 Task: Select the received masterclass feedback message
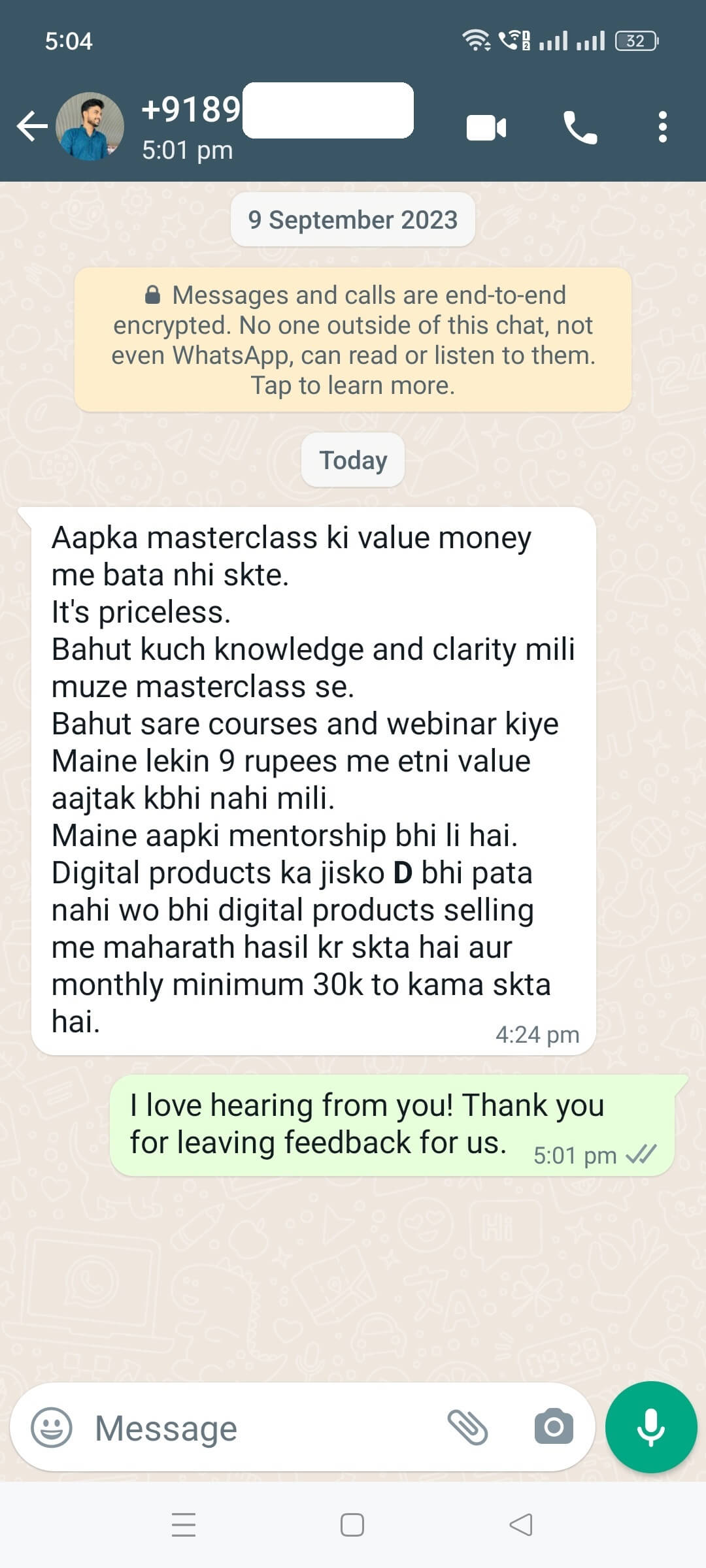point(314,781)
